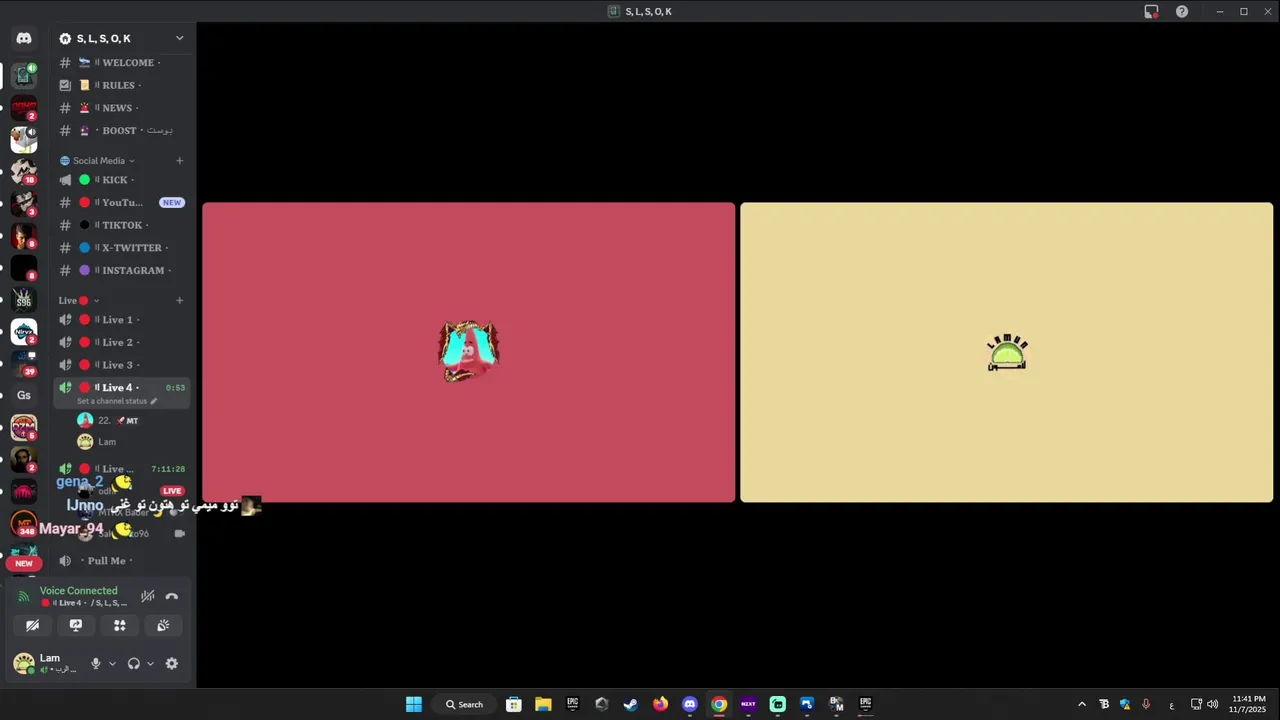Screen dimensions: 1280x720
Task: Open File Explorer from the taskbar
Action: click(543, 704)
